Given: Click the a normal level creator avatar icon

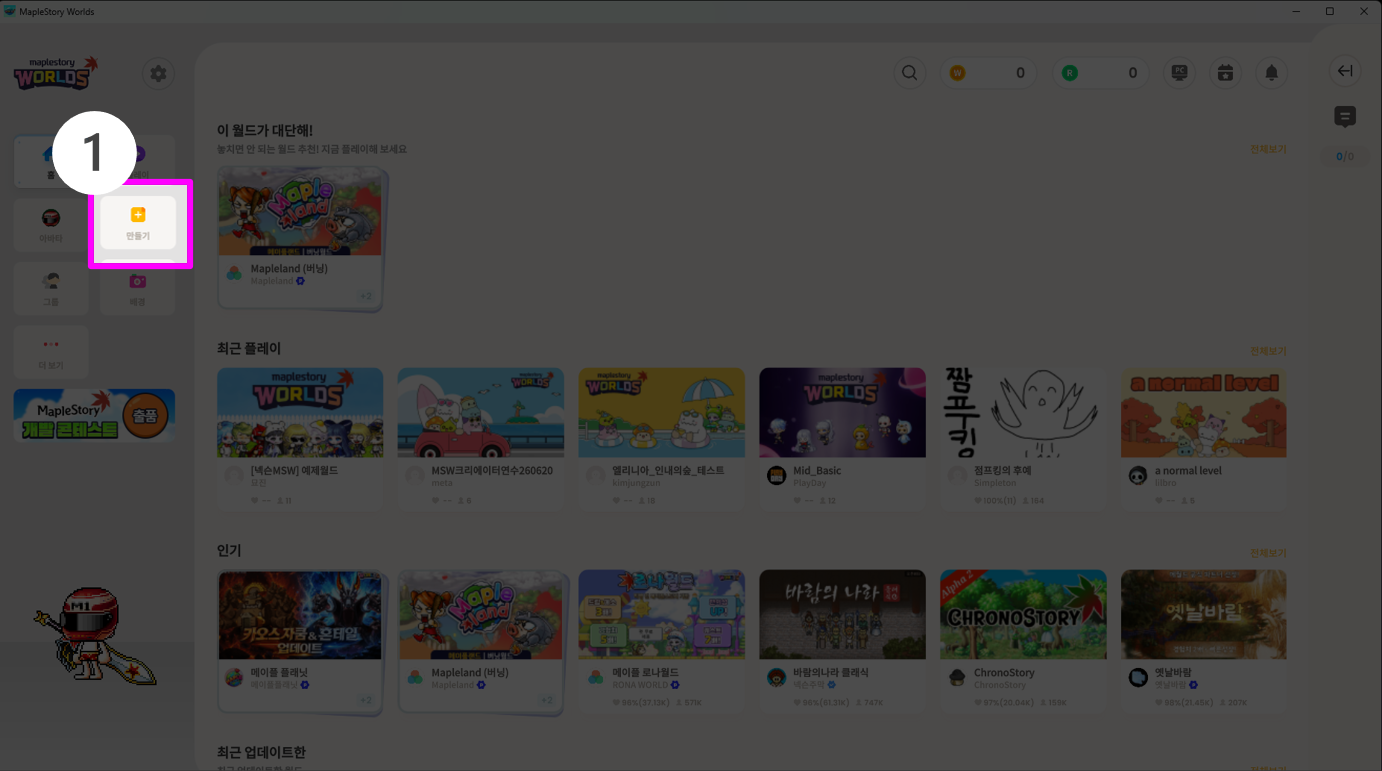Looking at the screenshot, I should point(1138,476).
